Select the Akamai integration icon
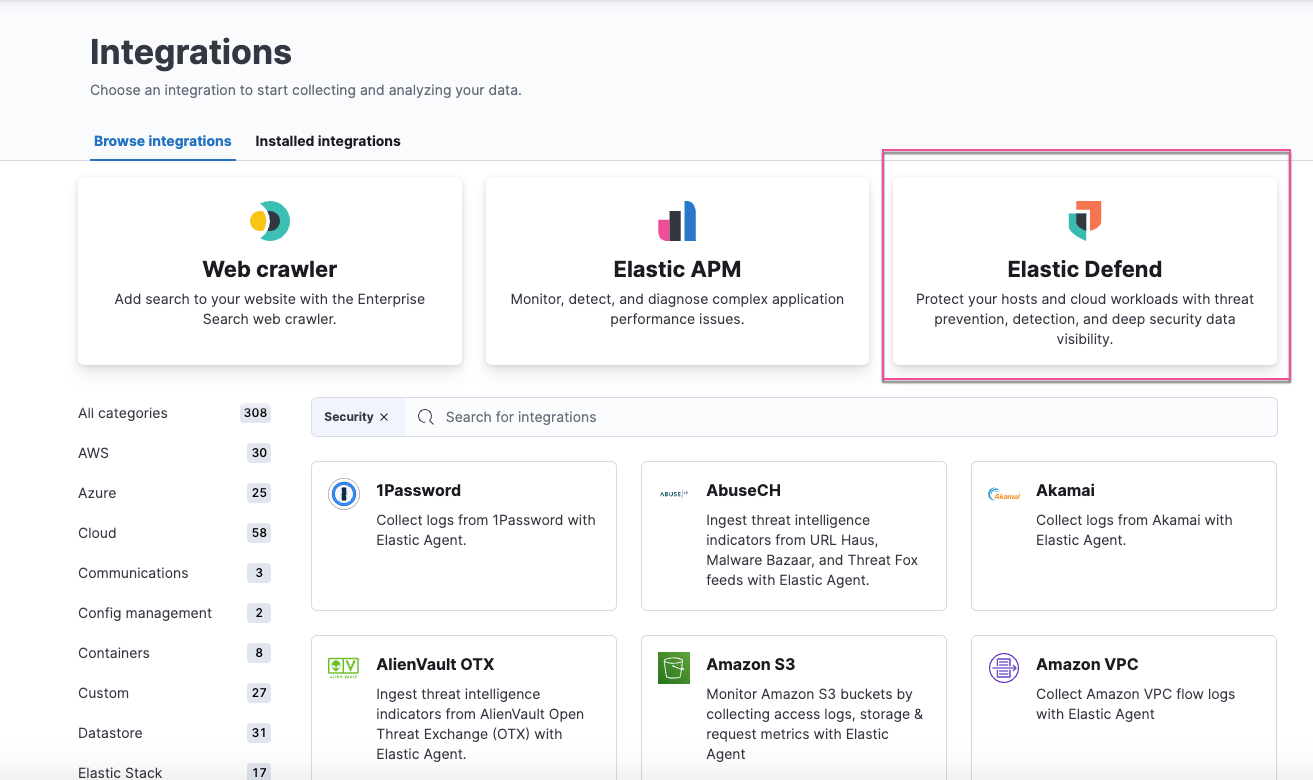 [x=1003, y=492]
